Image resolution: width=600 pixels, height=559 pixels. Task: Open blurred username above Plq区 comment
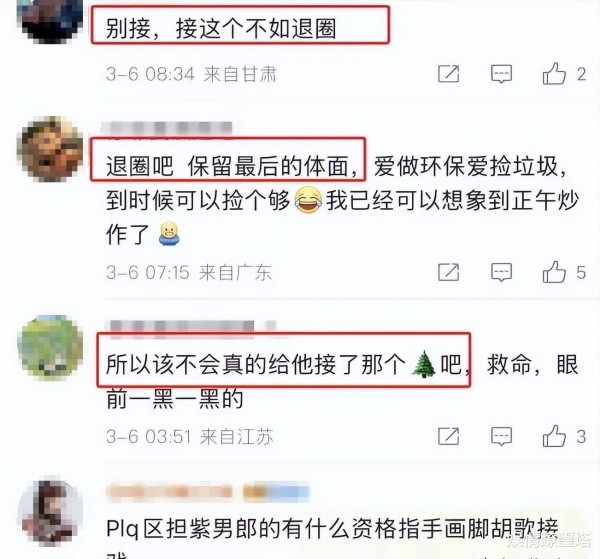pyautogui.click(x=207, y=492)
